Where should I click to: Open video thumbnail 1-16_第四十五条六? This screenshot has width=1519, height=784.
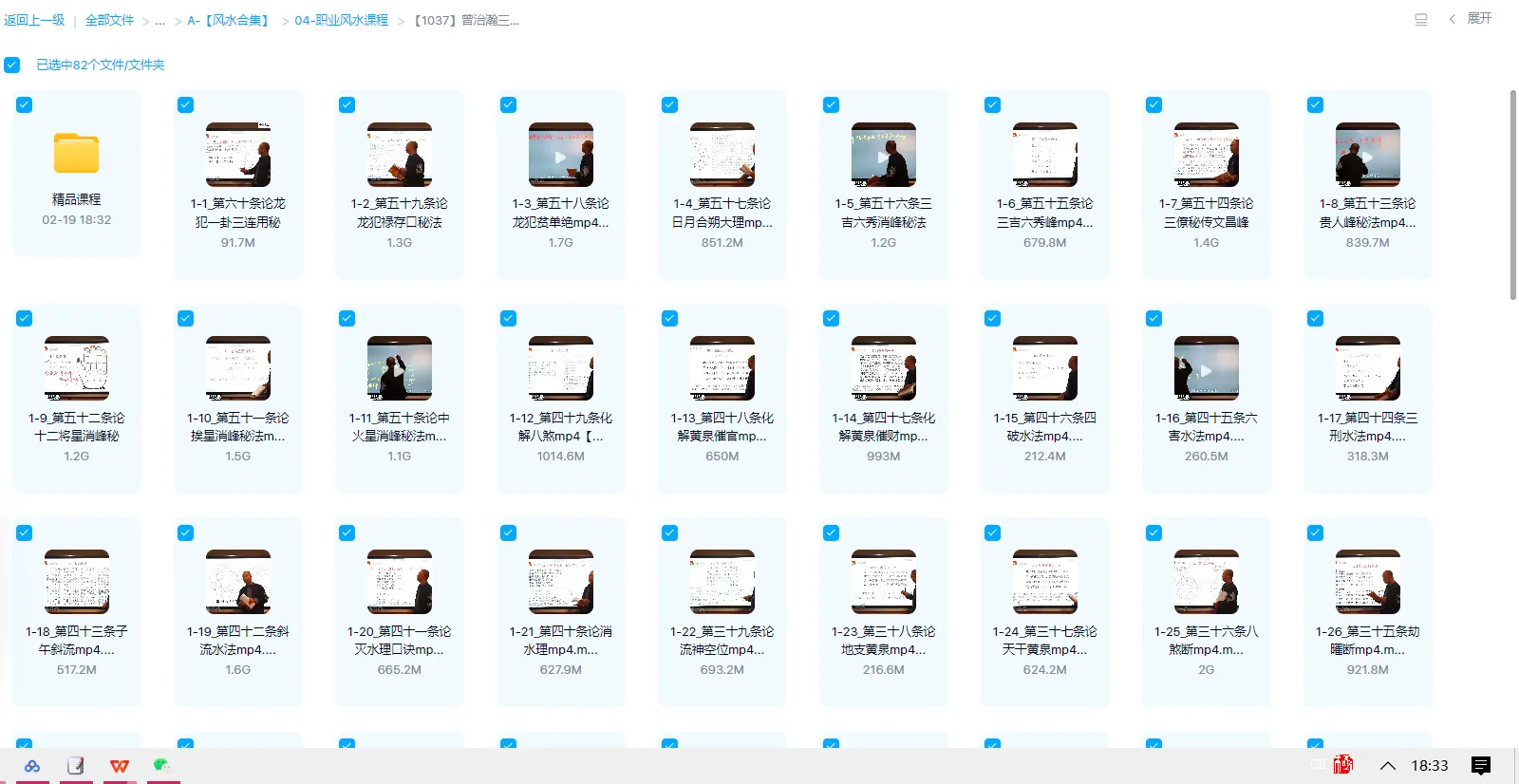pos(1207,368)
